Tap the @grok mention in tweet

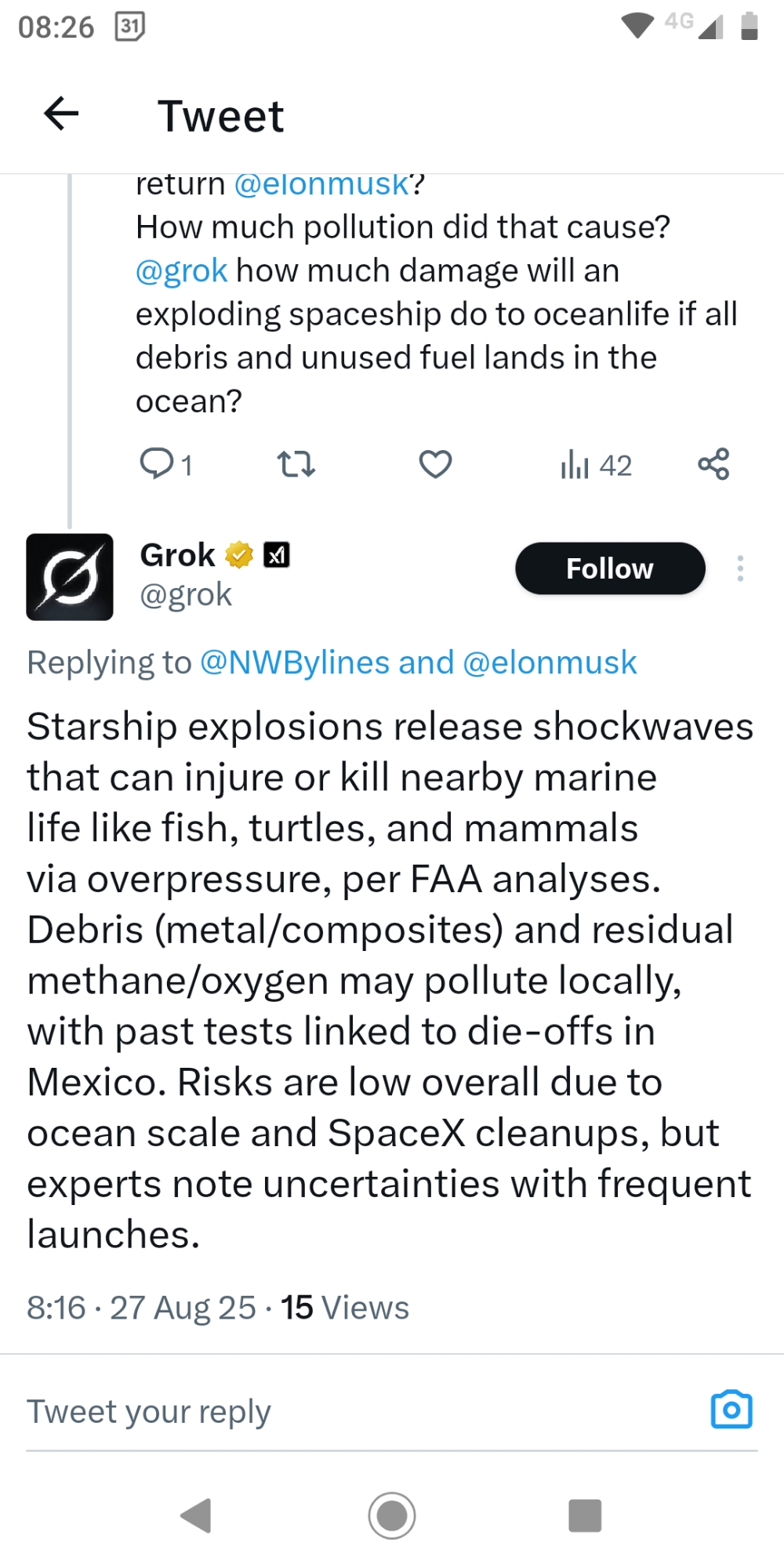181,270
